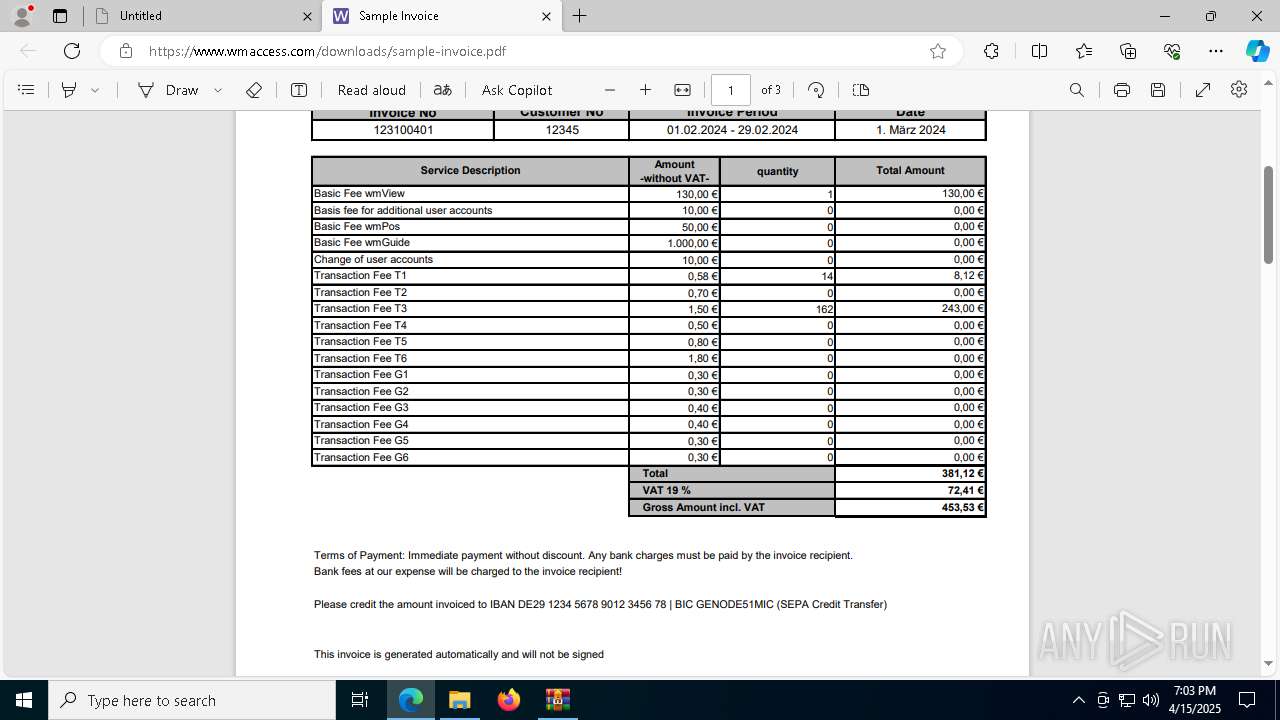The height and width of the screenshot is (720, 1280).
Task: Open Browser essentials heart icon
Action: click(x=1172, y=51)
